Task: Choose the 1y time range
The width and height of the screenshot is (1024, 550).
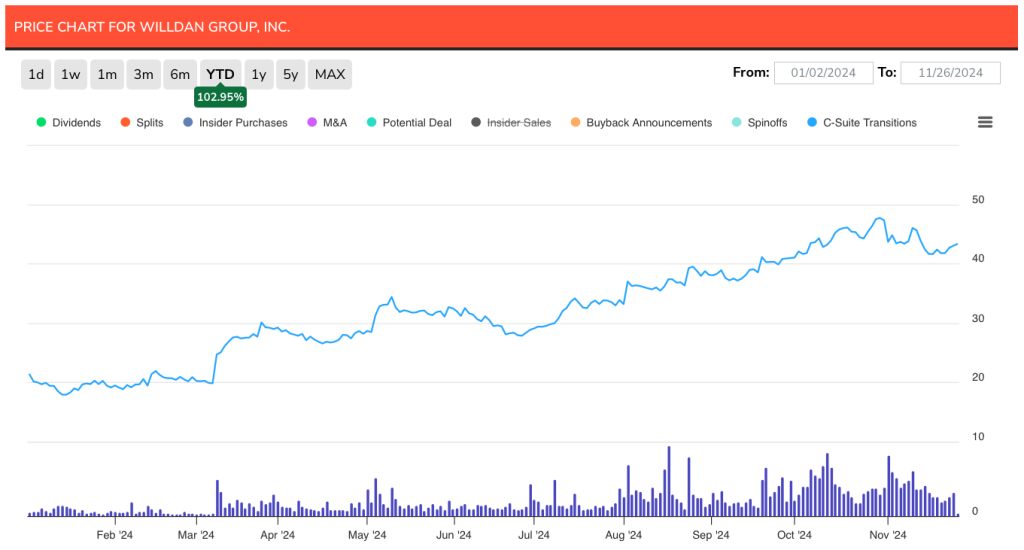Action: [x=259, y=74]
